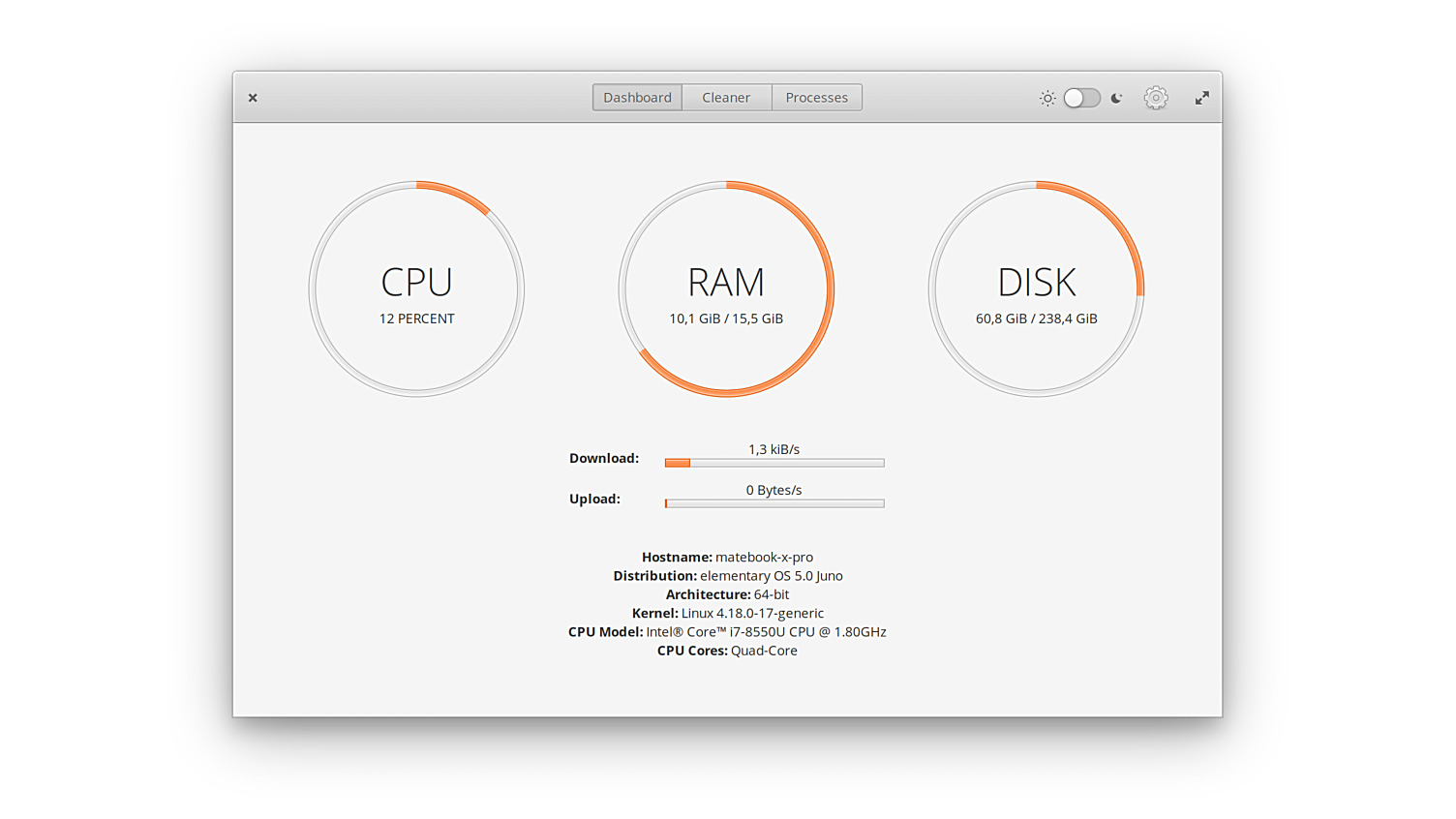Select the Dashboard tab
Viewport: 1456px width, 819px height.
pyautogui.click(x=637, y=98)
